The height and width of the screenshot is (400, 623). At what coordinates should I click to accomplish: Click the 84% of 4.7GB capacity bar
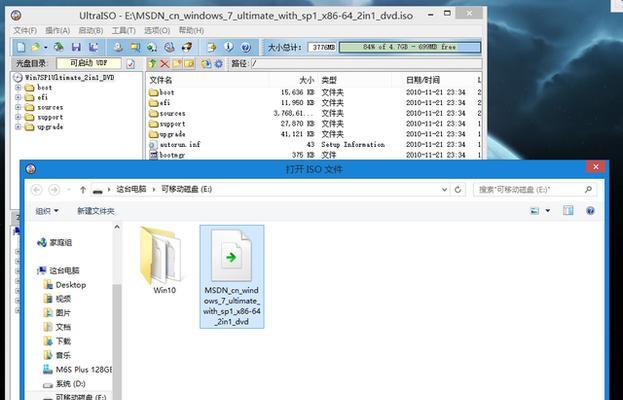point(410,47)
